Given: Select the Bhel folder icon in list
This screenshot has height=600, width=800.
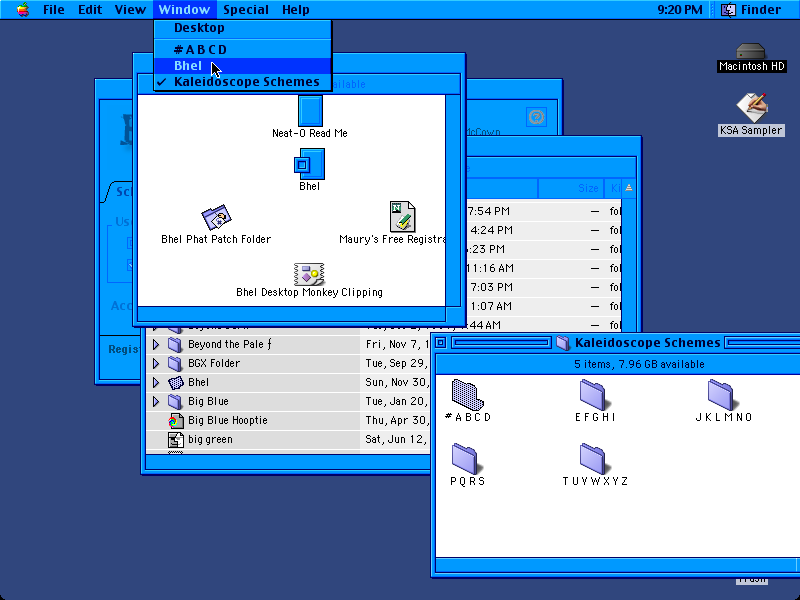Looking at the screenshot, I should (176, 382).
